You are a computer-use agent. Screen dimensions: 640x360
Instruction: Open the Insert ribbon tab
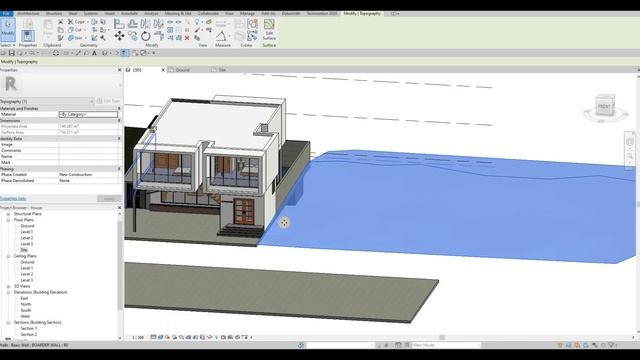click(x=109, y=13)
